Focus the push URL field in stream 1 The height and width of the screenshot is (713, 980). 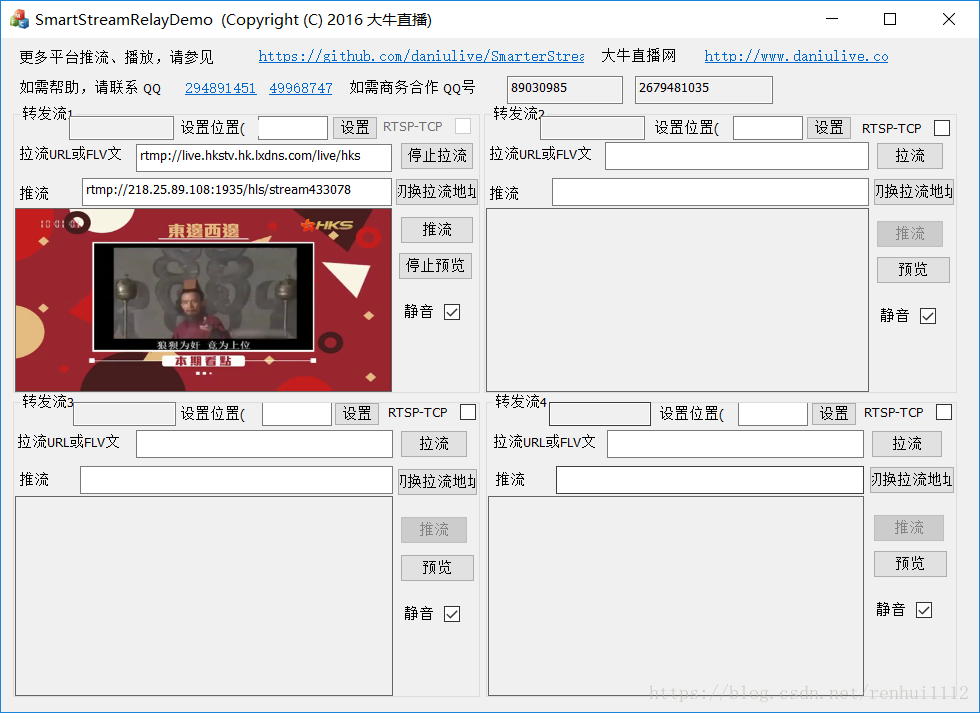pos(236,191)
